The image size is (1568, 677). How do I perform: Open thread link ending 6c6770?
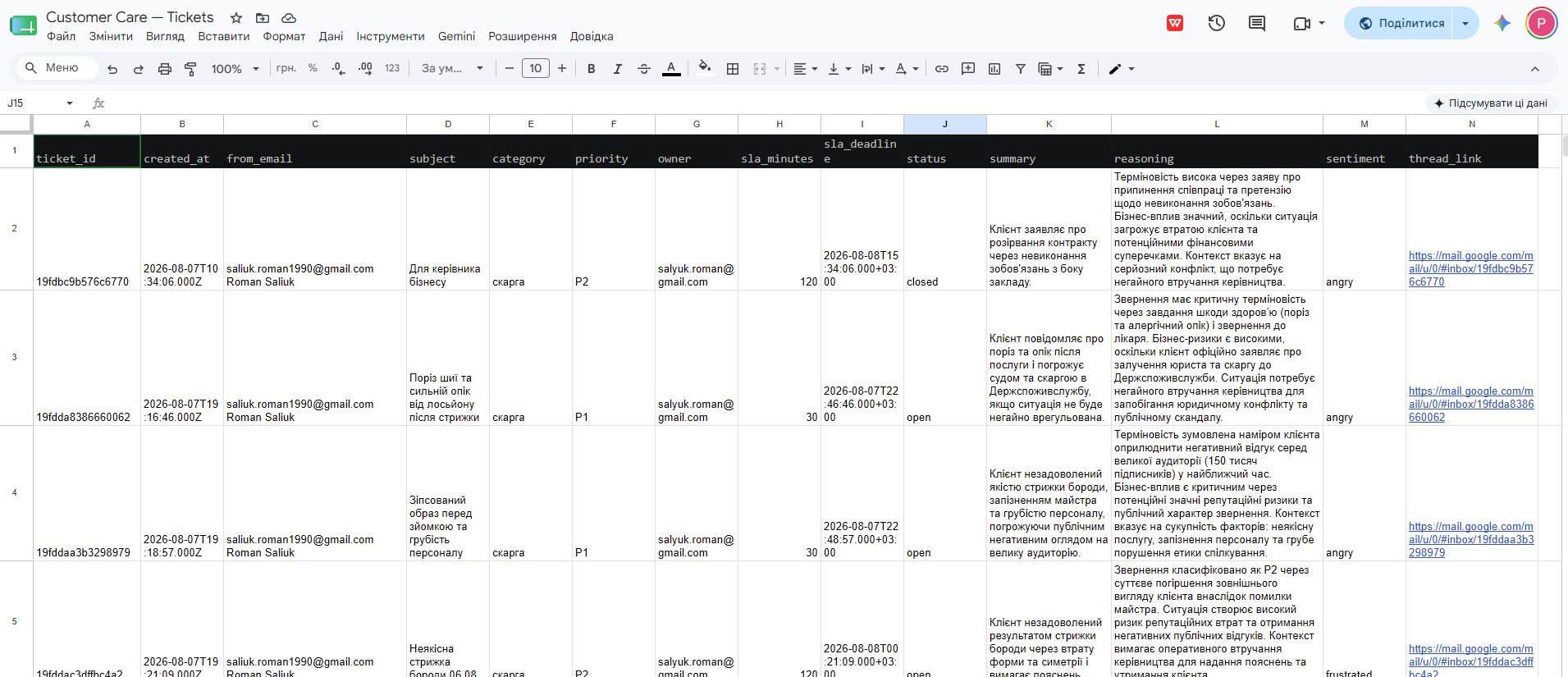pyautogui.click(x=1470, y=268)
